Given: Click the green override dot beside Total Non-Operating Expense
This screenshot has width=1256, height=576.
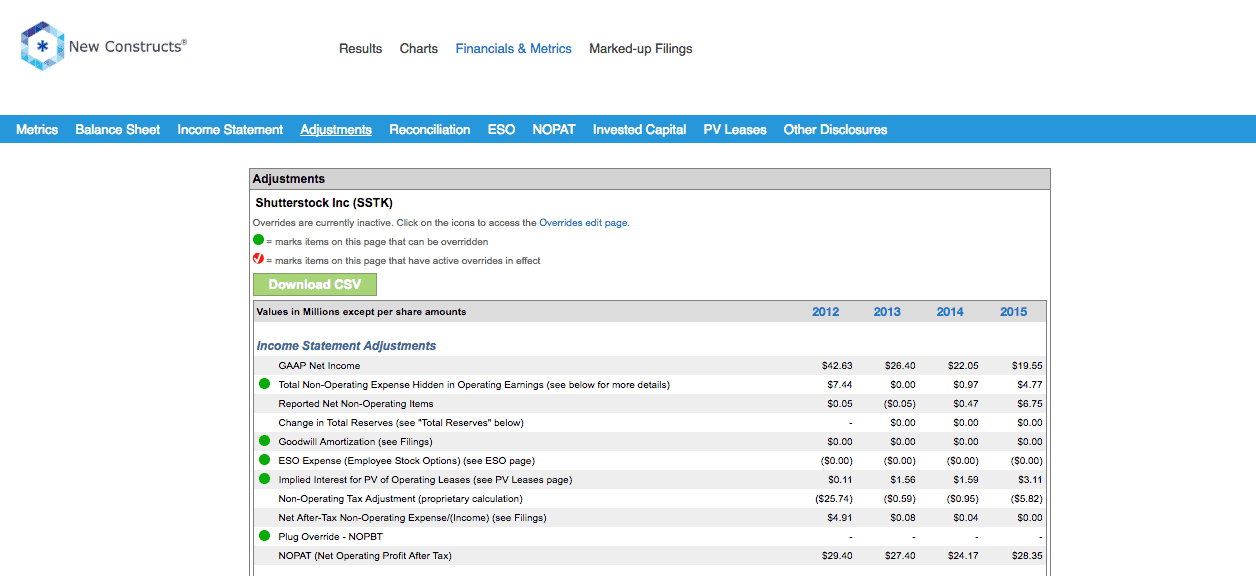Looking at the screenshot, I should [x=265, y=384].
